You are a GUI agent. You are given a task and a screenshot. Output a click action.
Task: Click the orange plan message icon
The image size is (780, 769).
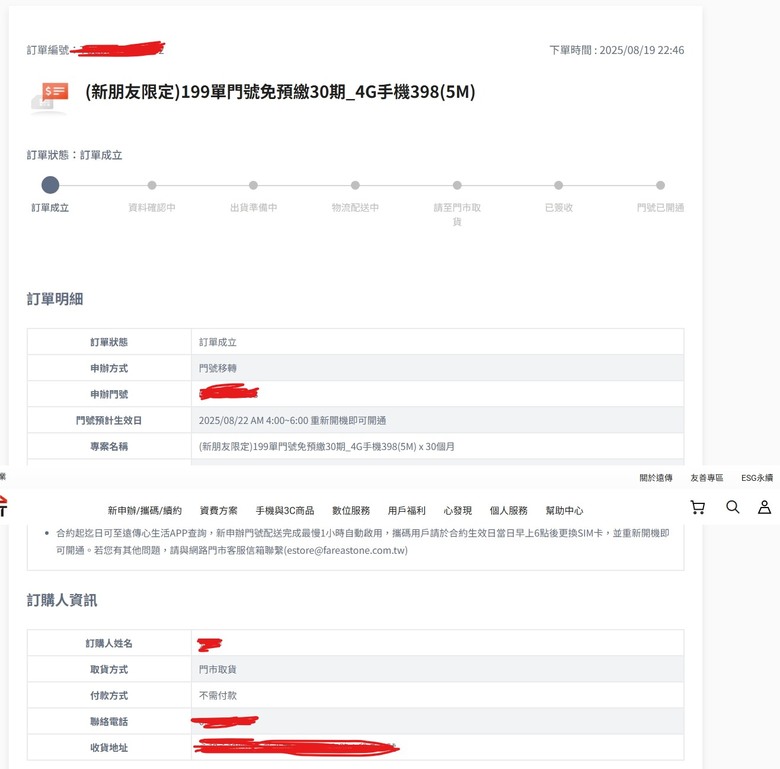pyautogui.click(x=50, y=96)
